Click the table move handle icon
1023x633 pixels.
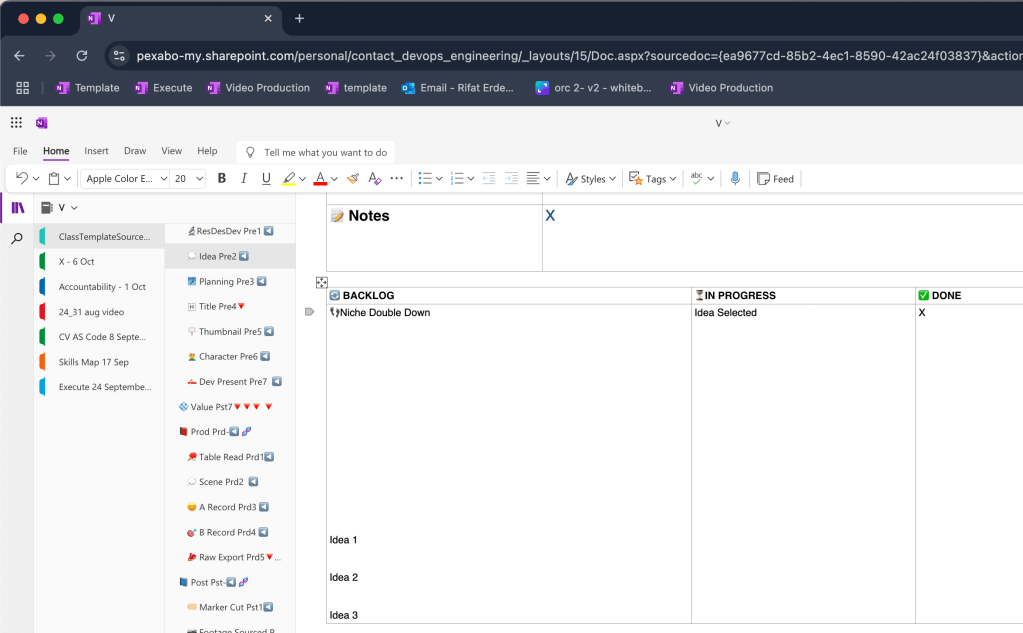pyautogui.click(x=322, y=282)
